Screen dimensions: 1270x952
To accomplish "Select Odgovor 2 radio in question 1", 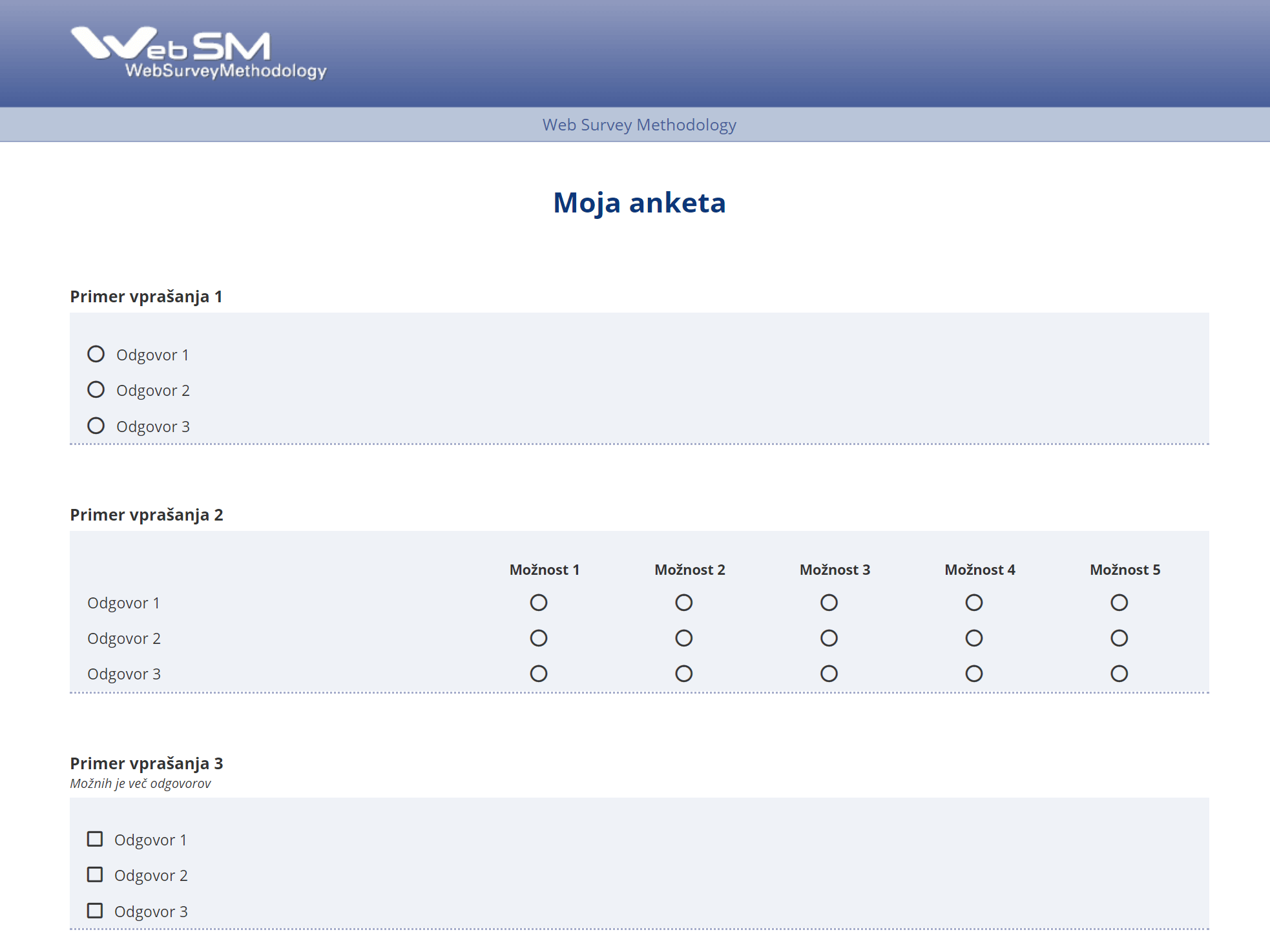I will pyautogui.click(x=96, y=389).
